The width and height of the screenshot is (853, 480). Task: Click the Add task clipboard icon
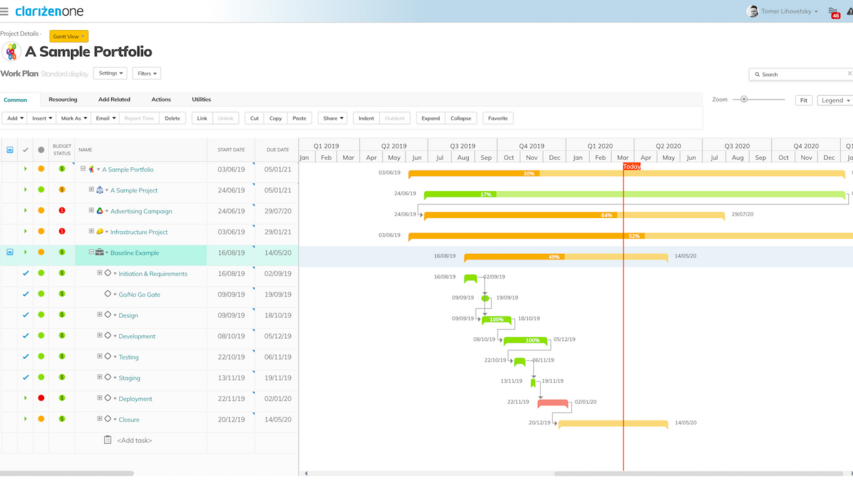click(x=108, y=440)
